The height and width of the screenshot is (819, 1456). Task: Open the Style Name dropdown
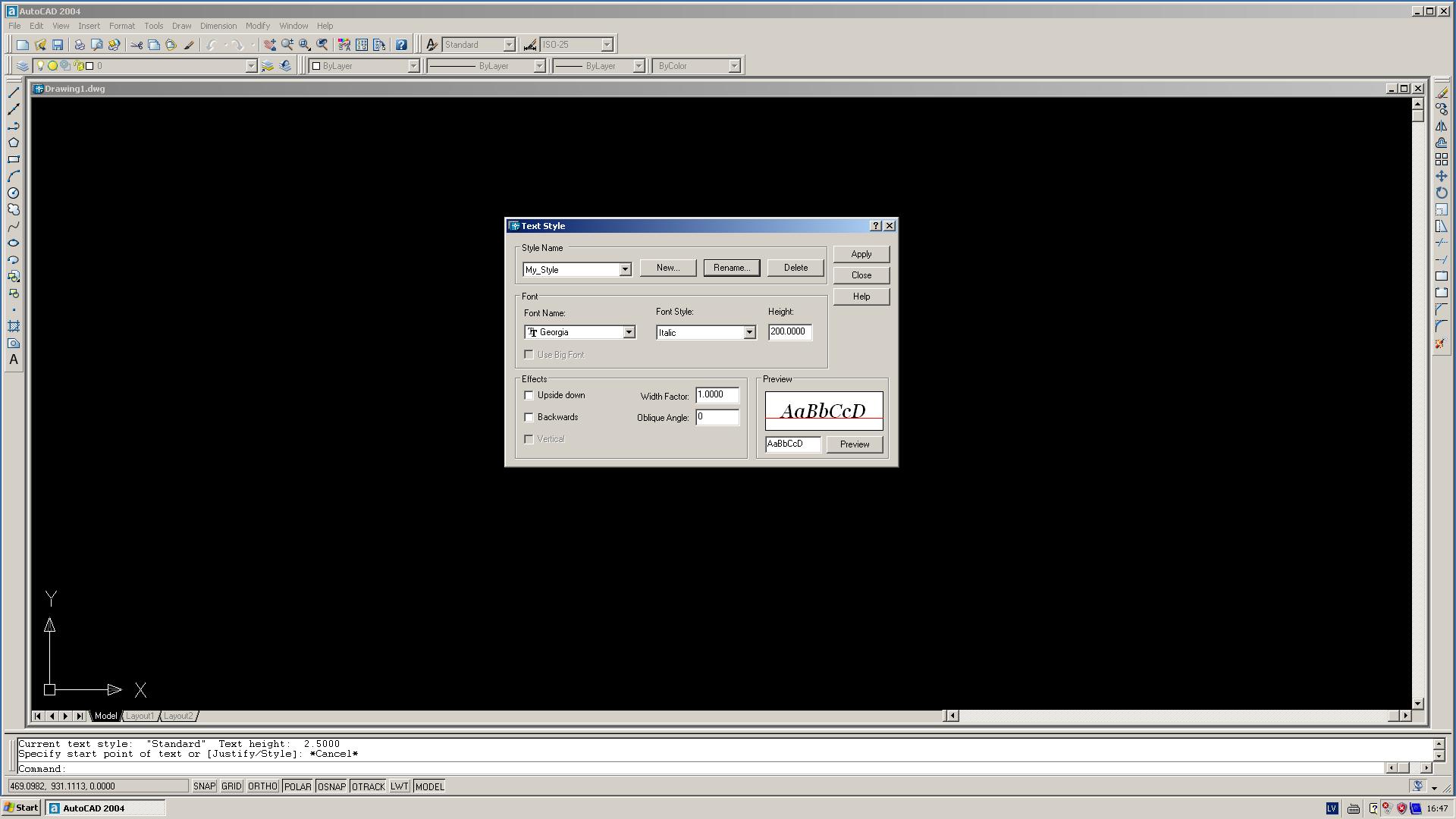625,269
